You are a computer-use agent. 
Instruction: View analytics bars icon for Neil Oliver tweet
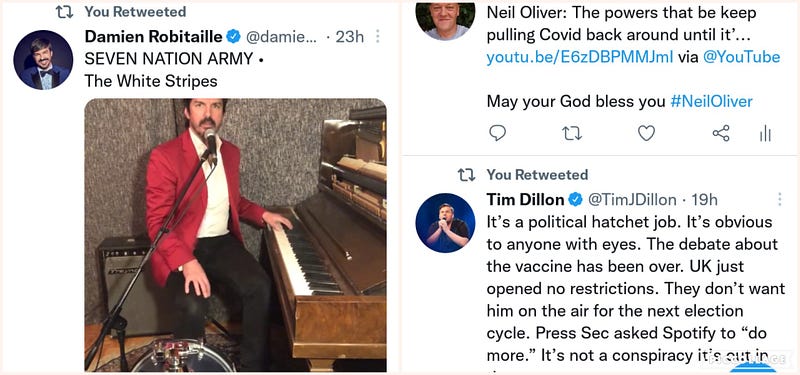(x=765, y=134)
